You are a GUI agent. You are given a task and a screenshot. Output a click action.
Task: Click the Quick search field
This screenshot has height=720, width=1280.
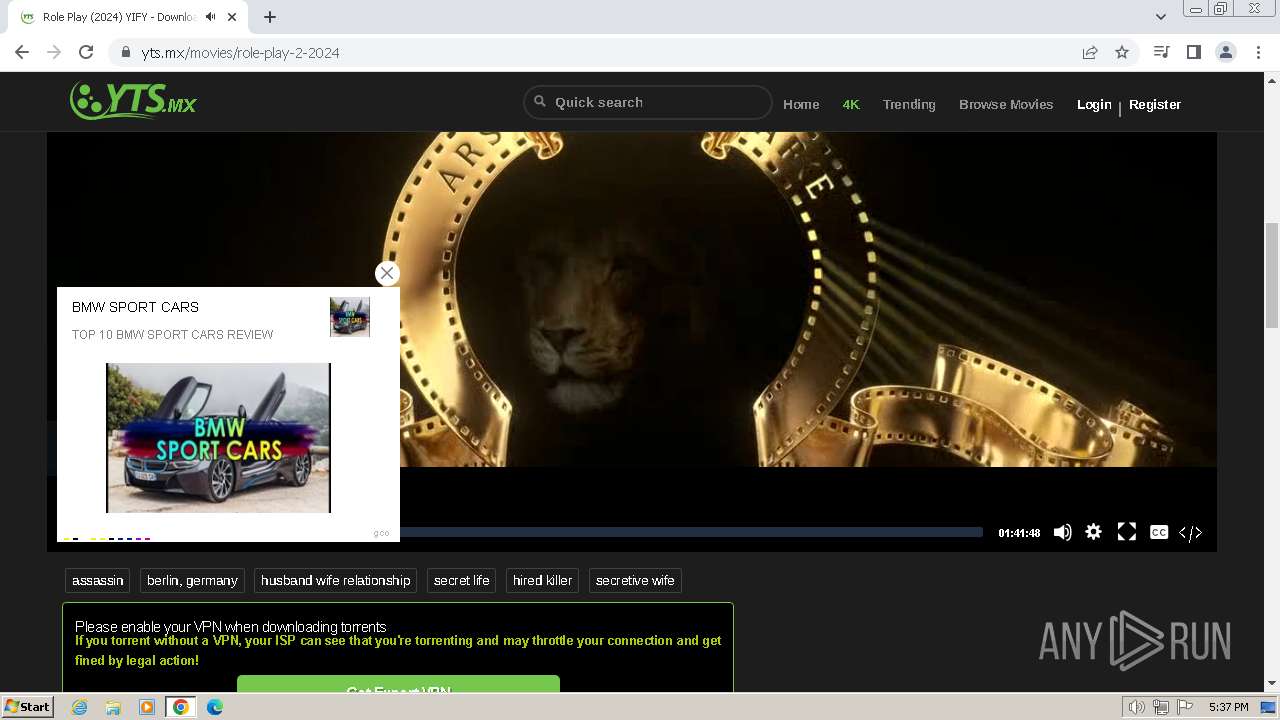point(648,102)
